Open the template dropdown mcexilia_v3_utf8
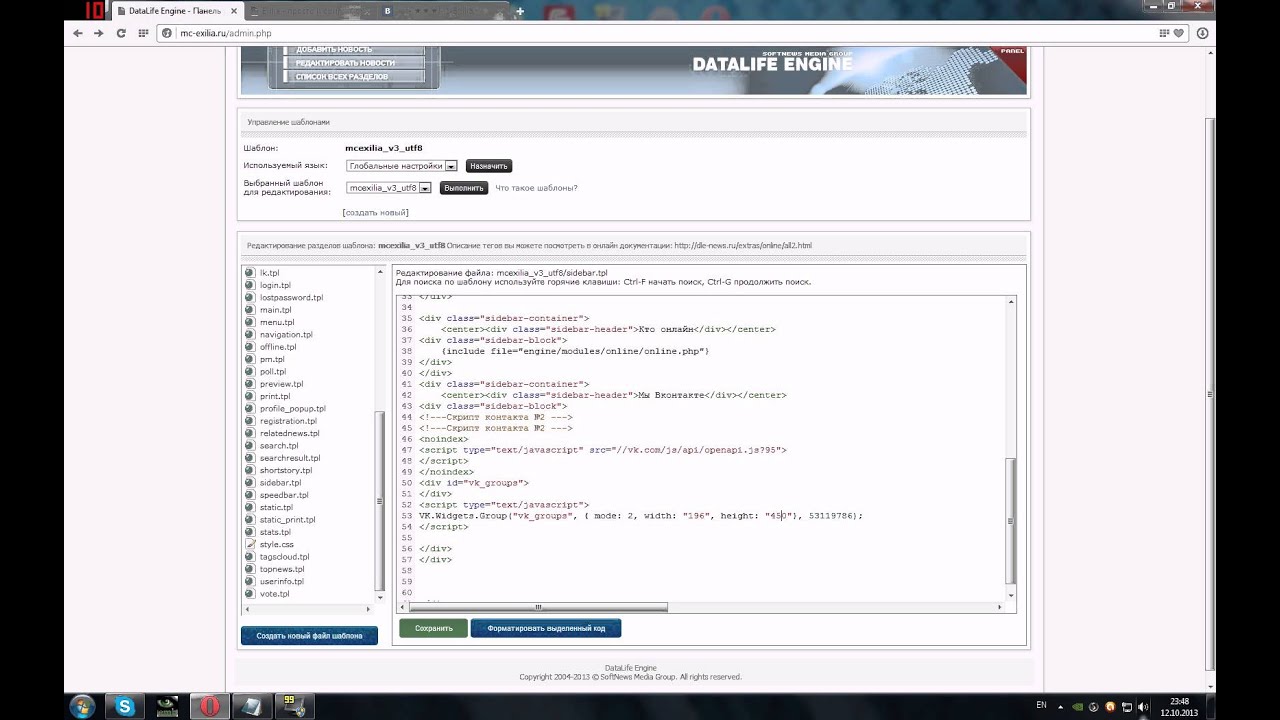 [x=389, y=188]
